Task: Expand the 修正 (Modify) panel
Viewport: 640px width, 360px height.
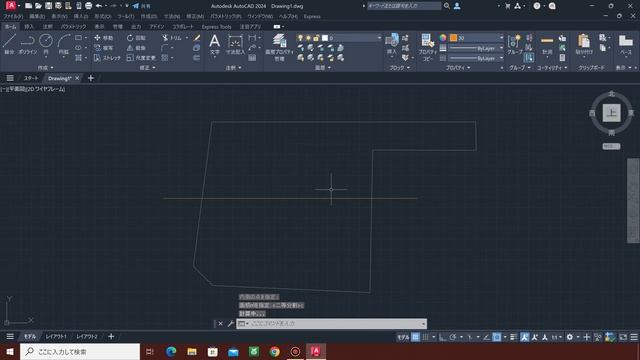Action: (x=147, y=68)
